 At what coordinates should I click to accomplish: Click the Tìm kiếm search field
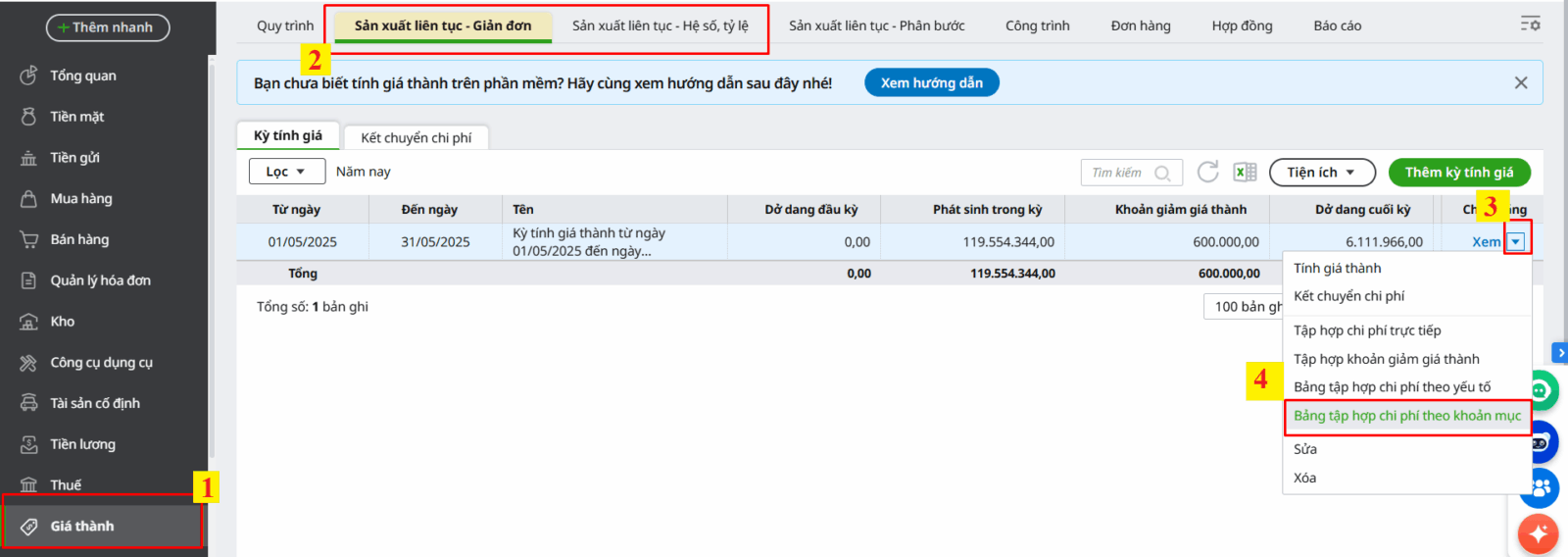[1120, 173]
